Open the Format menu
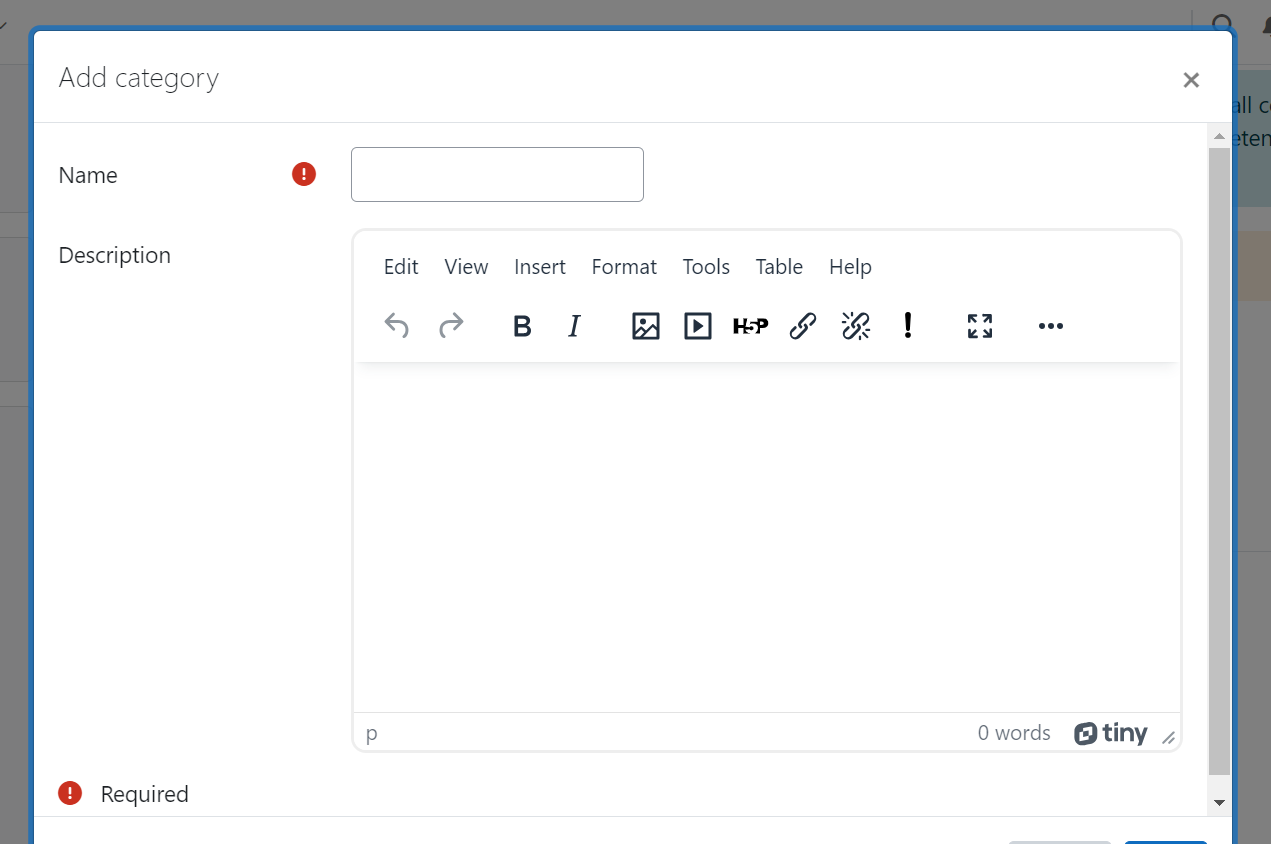This screenshot has width=1271, height=844. [x=624, y=267]
